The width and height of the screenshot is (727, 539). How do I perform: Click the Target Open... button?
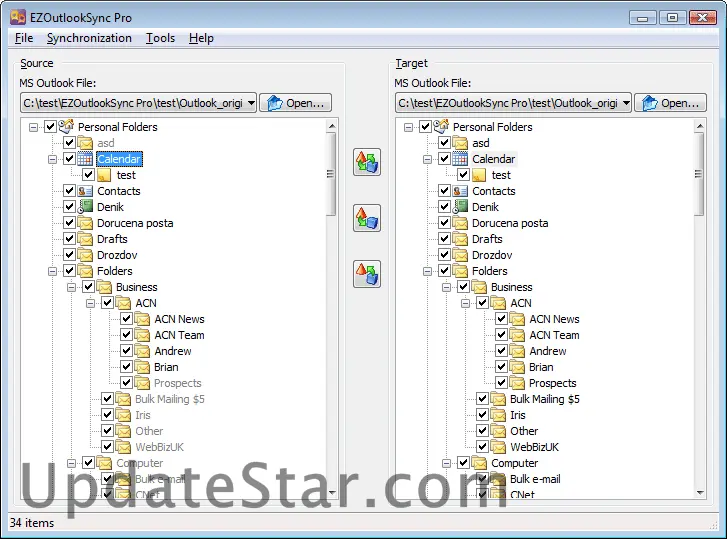pos(670,103)
